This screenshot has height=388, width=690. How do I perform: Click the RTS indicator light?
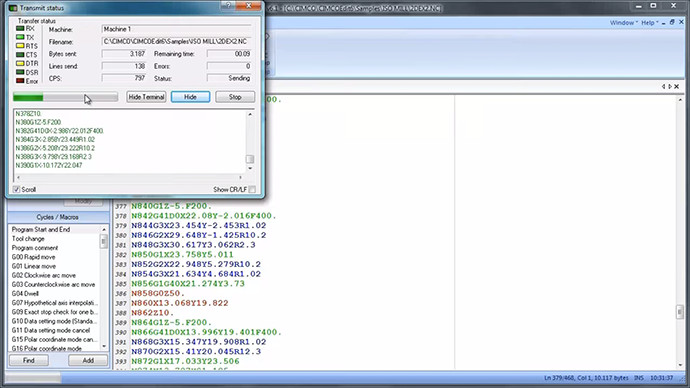(x=20, y=46)
